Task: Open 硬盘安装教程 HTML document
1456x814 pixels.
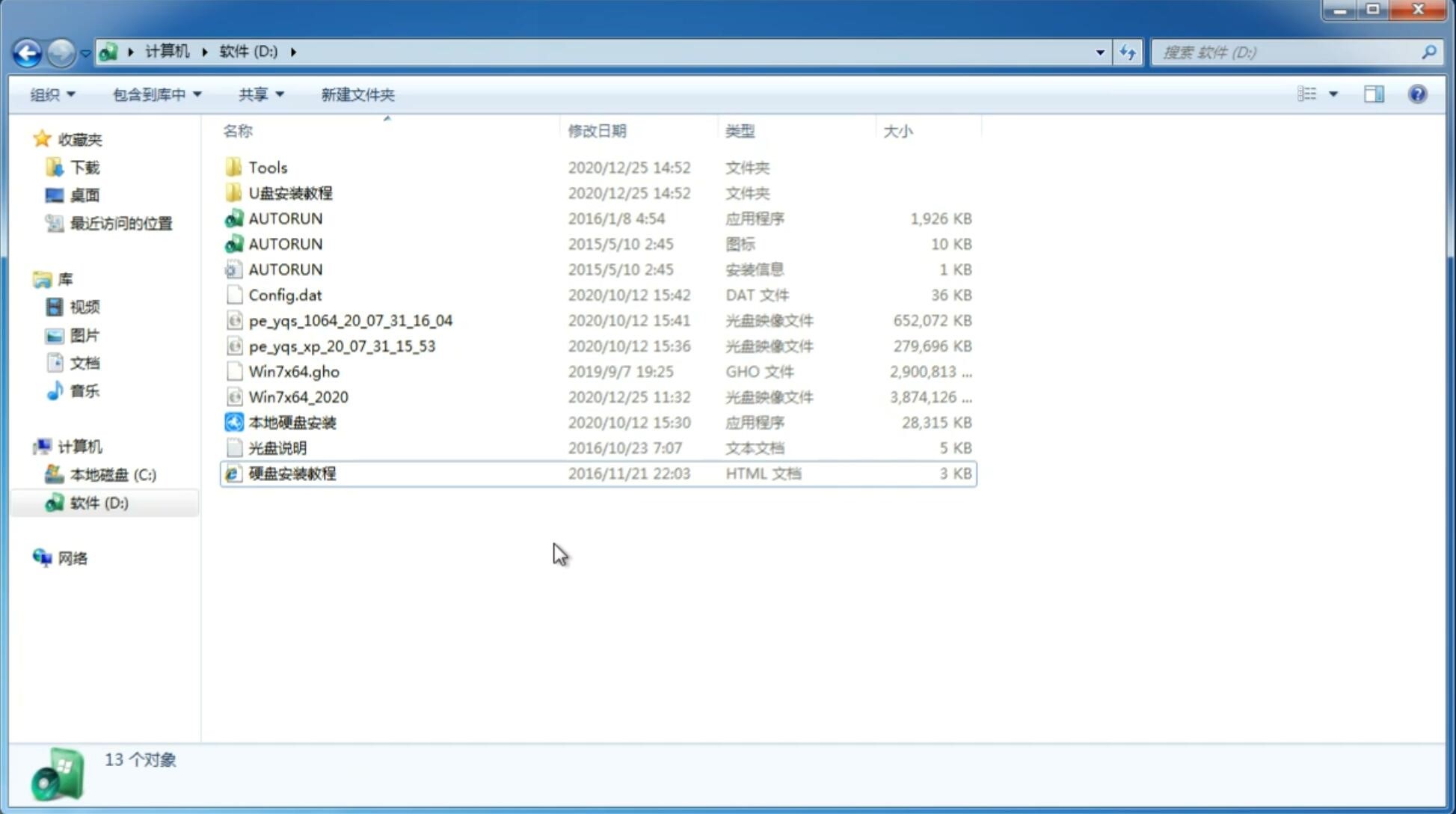Action: [x=292, y=473]
